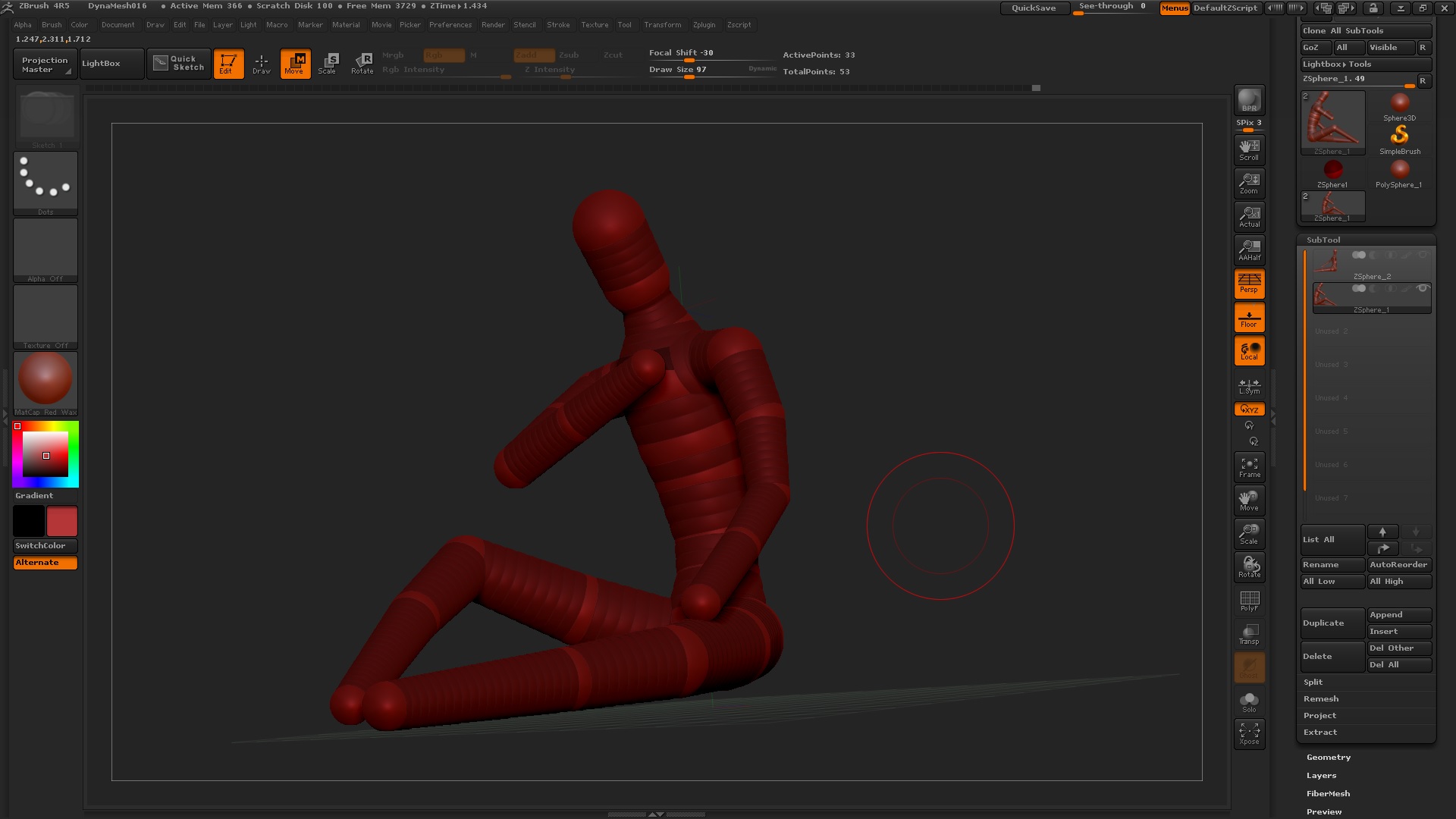Select the Scale tool in top toolbar
This screenshot has width=1456, height=819.
(328, 64)
